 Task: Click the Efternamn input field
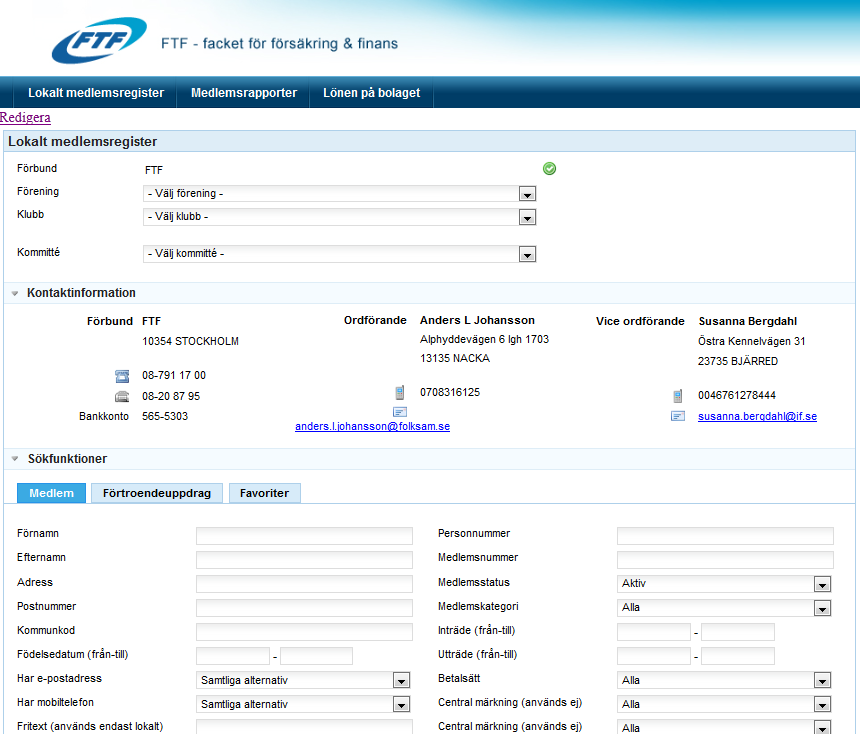(x=304, y=560)
